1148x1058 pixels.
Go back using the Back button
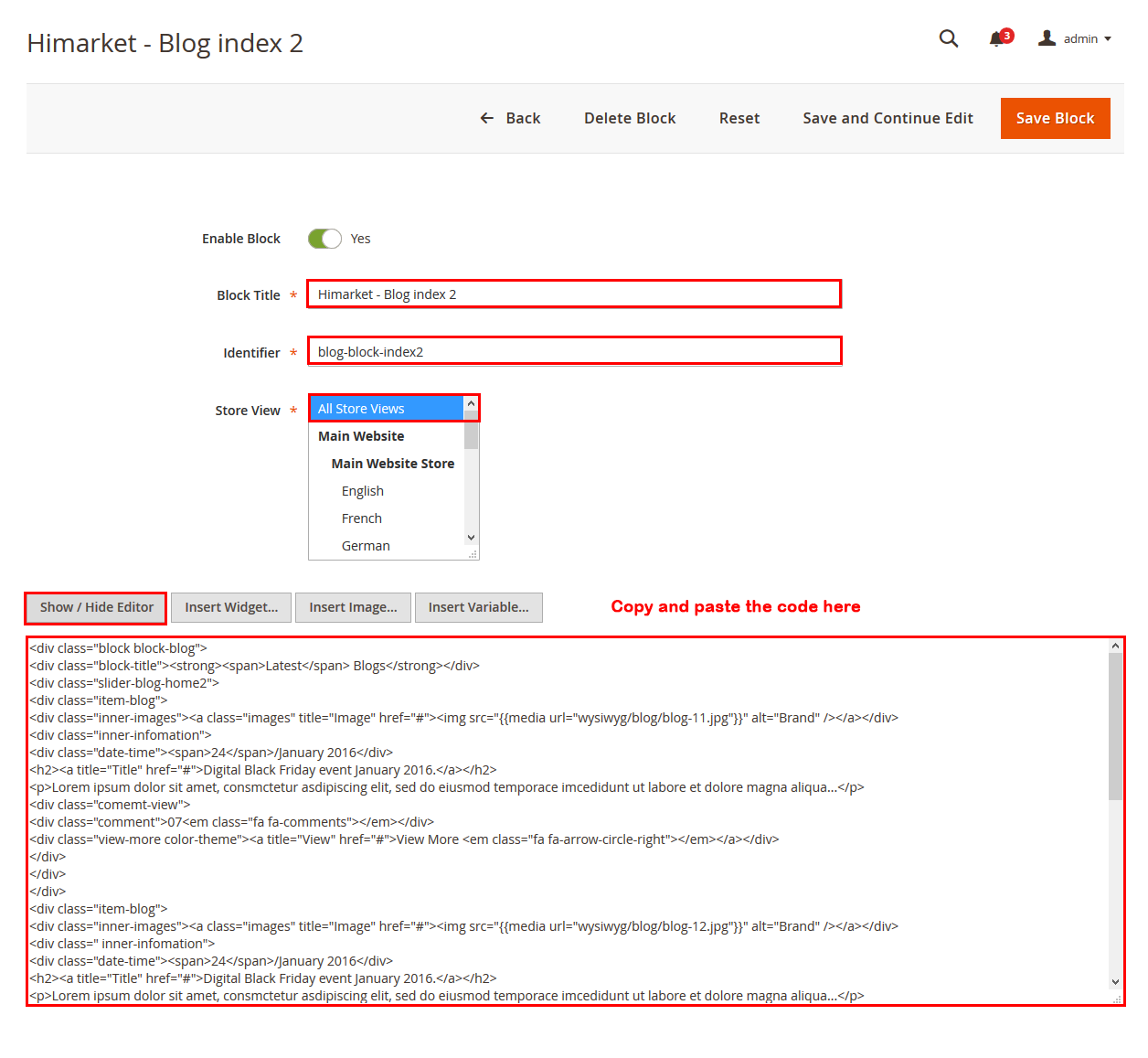point(510,118)
